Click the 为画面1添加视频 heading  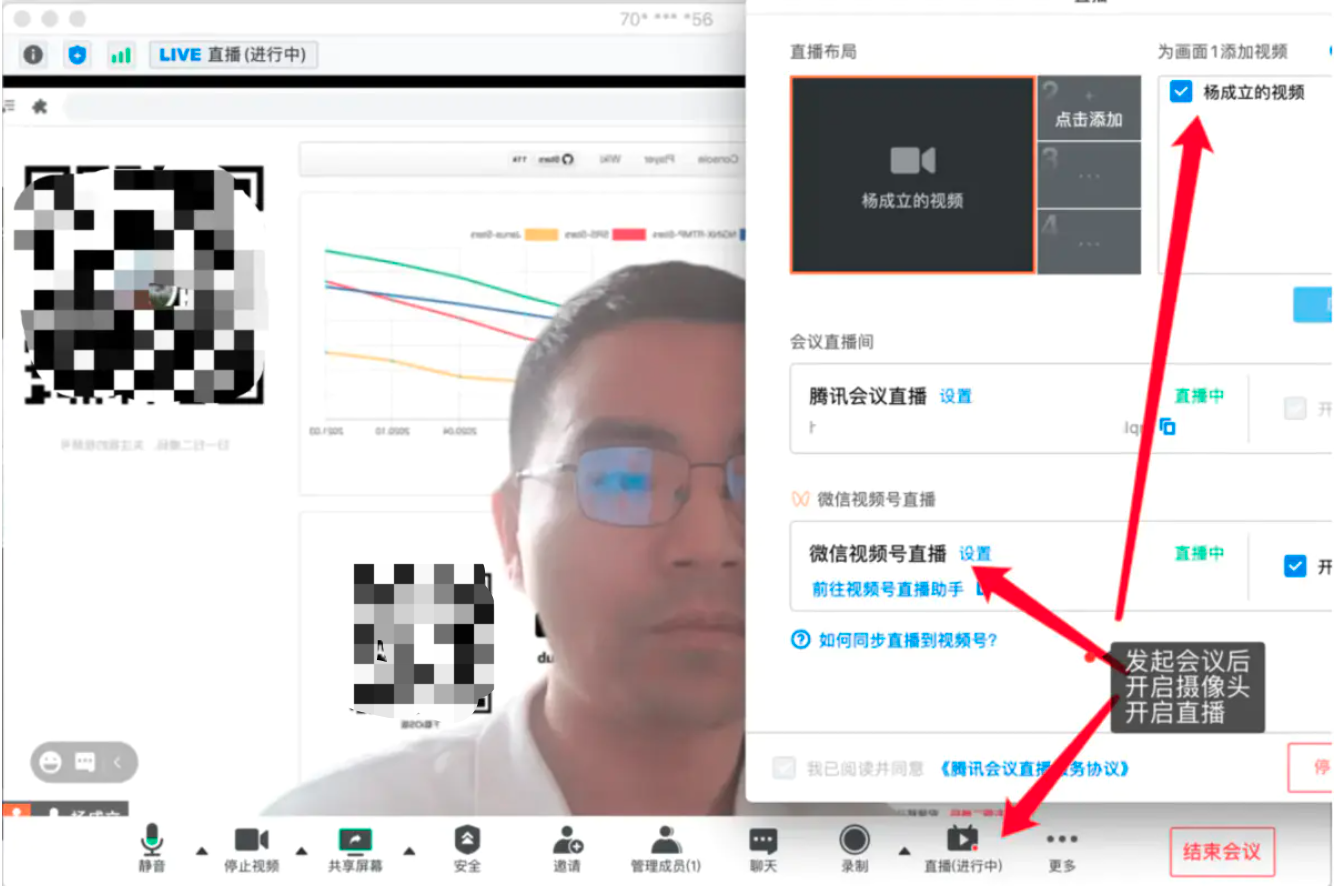(1223, 52)
